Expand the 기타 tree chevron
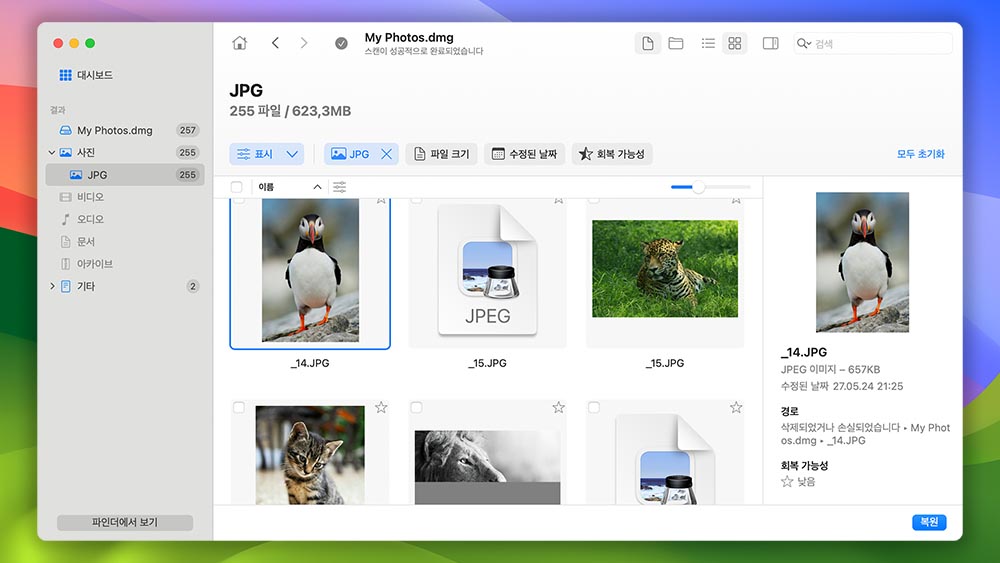The width and height of the screenshot is (1000, 563). (x=52, y=286)
